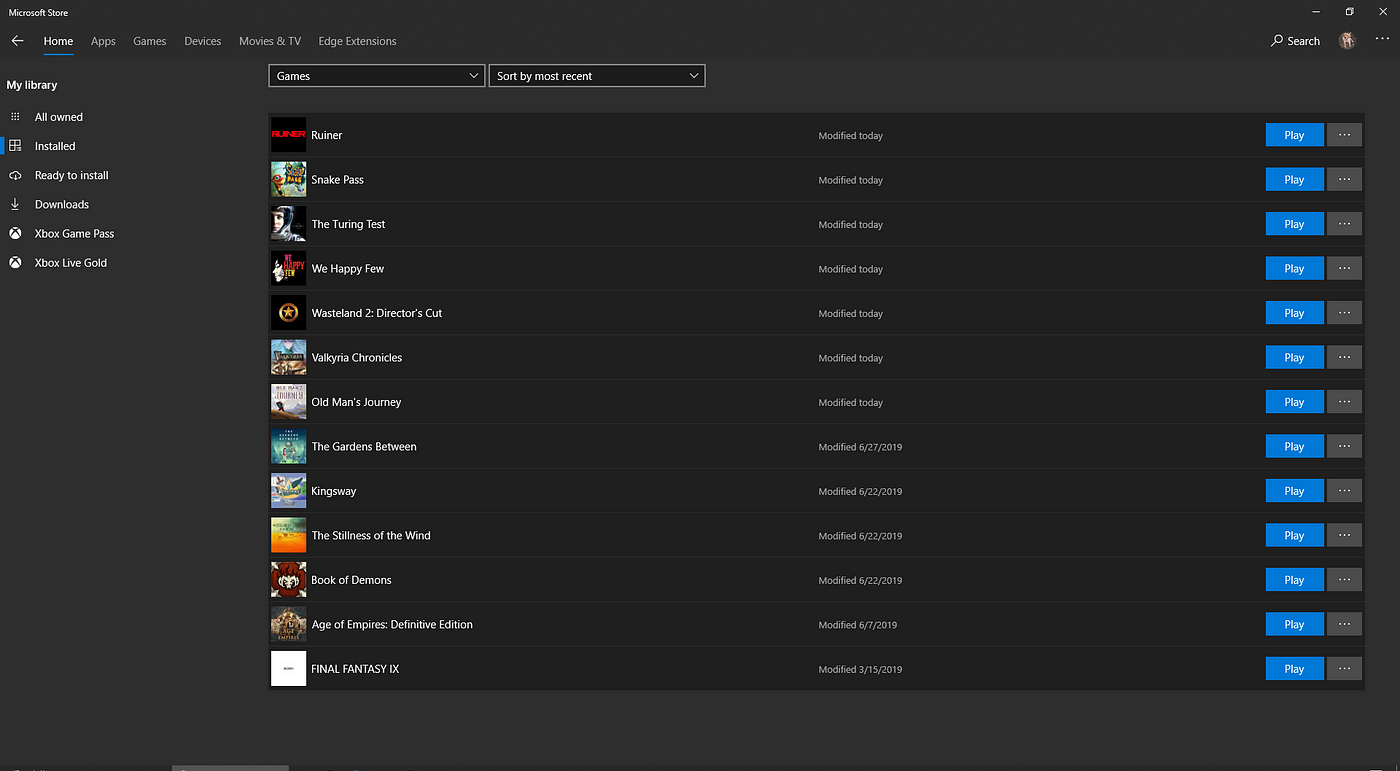Image resolution: width=1400 pixels, height=771 pixels.
Task: Click the Book of Demons thumbnail
Action: [288, 579]
